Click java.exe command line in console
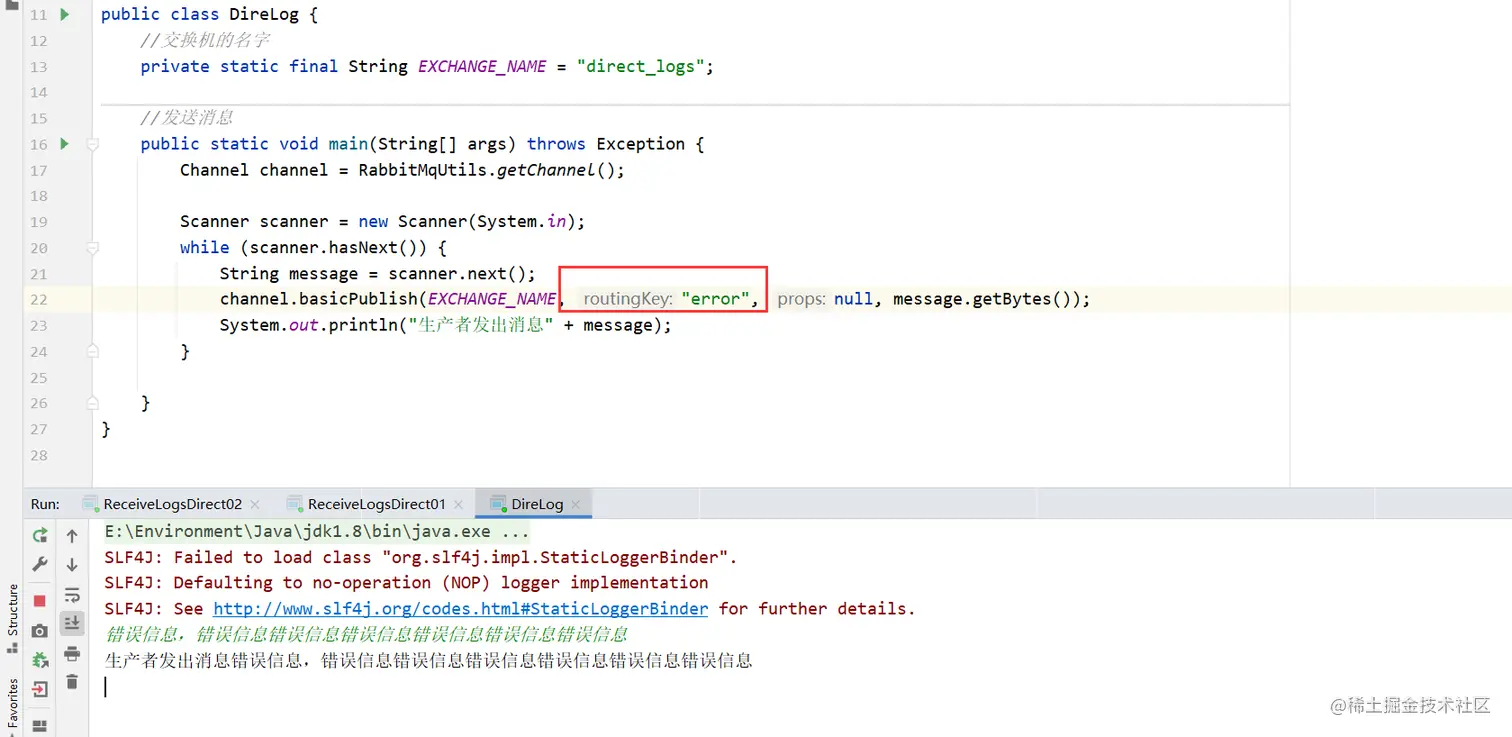 pos(317,531)
